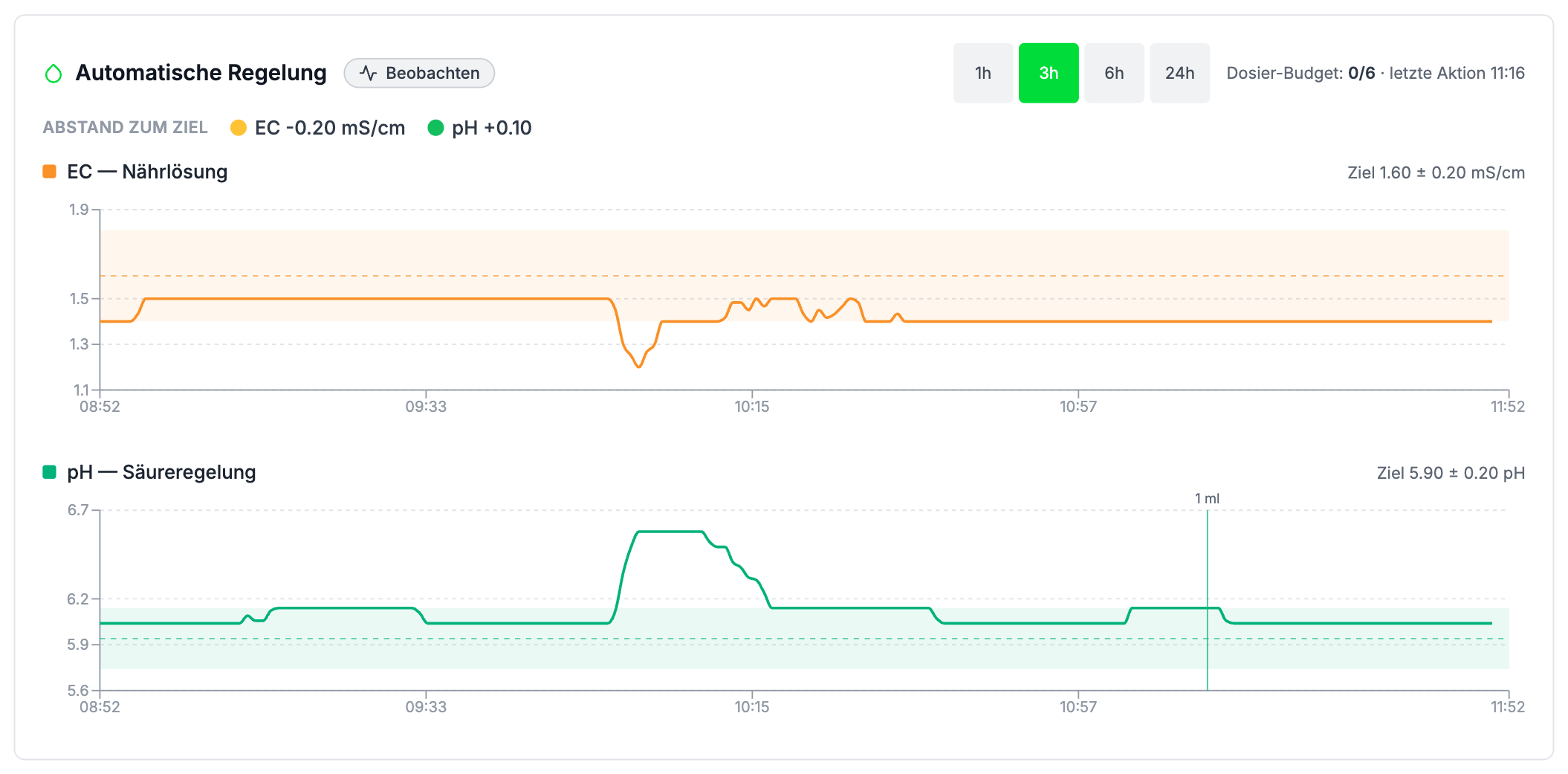
Task: Click the 1.9 label on EC axis
Action: click(79, 210)
